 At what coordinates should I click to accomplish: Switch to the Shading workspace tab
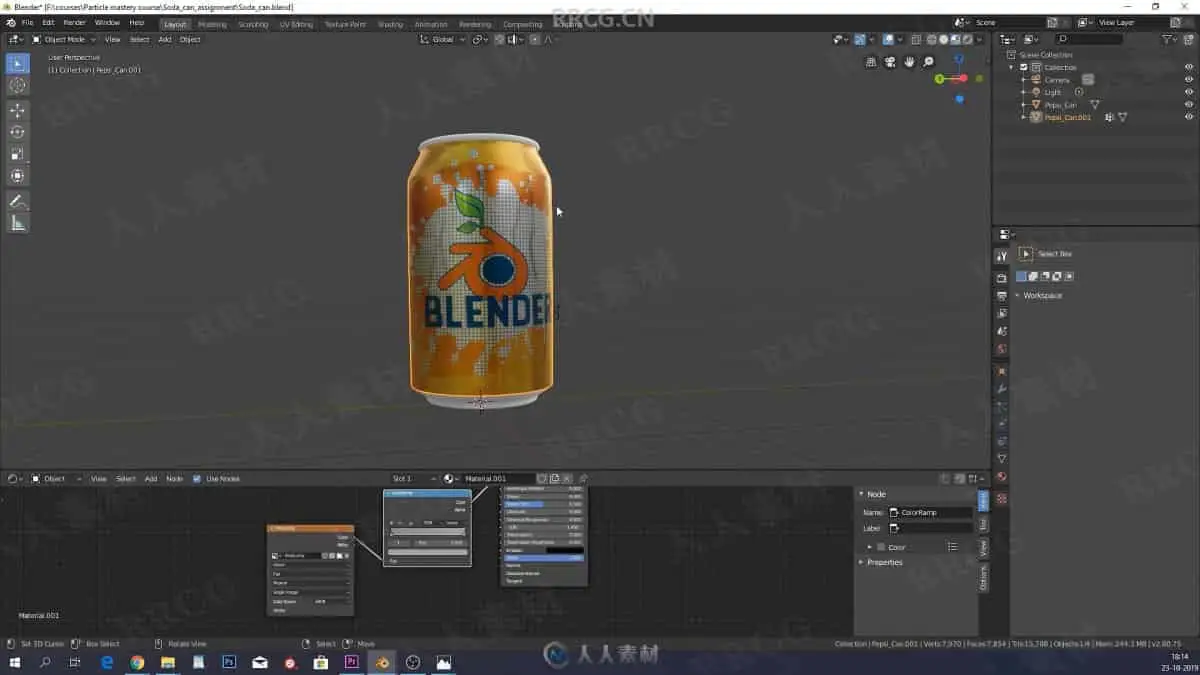(x=390, y=24)
